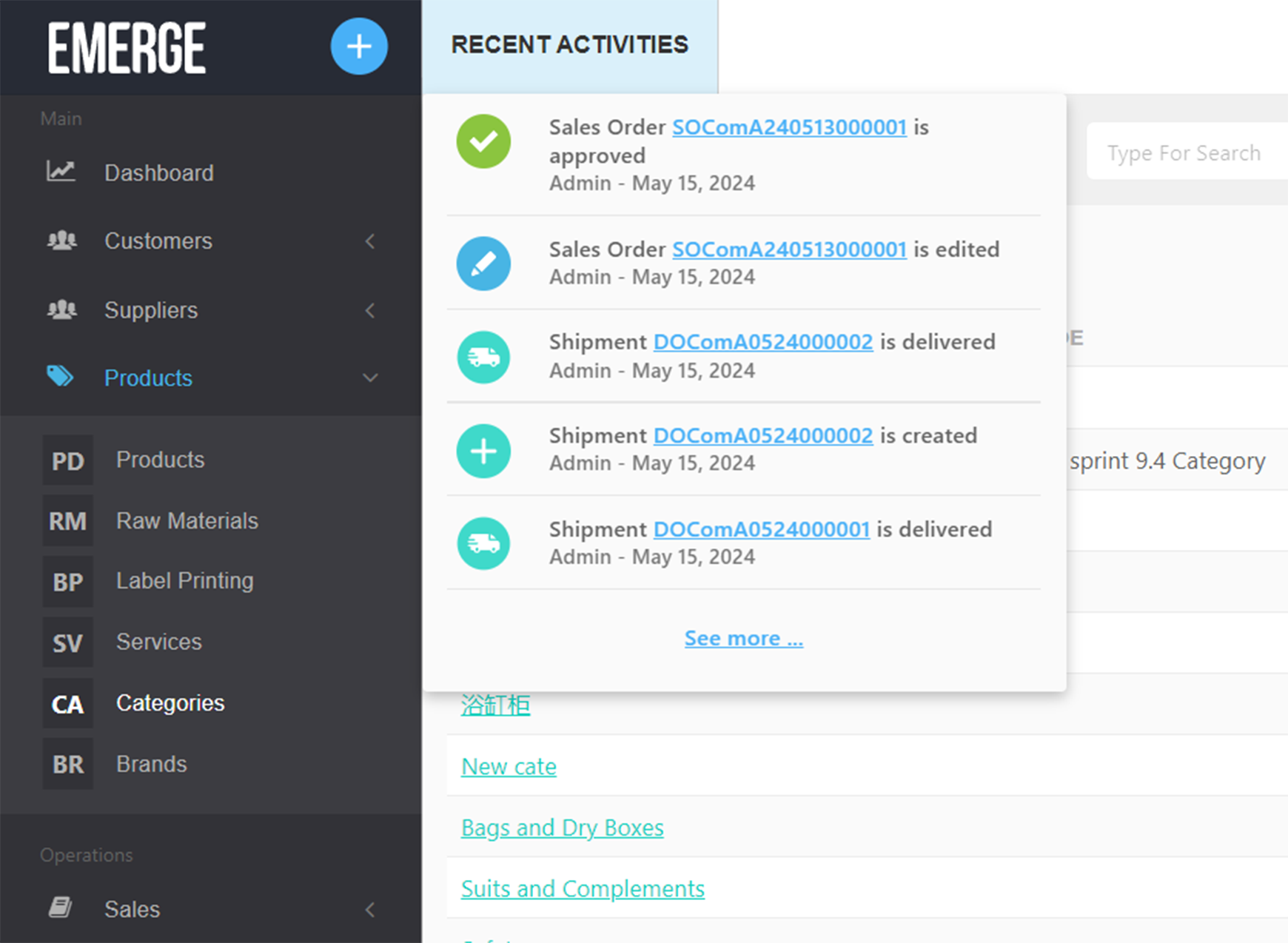Click the BP Label Printing badge

coord(67,582)
